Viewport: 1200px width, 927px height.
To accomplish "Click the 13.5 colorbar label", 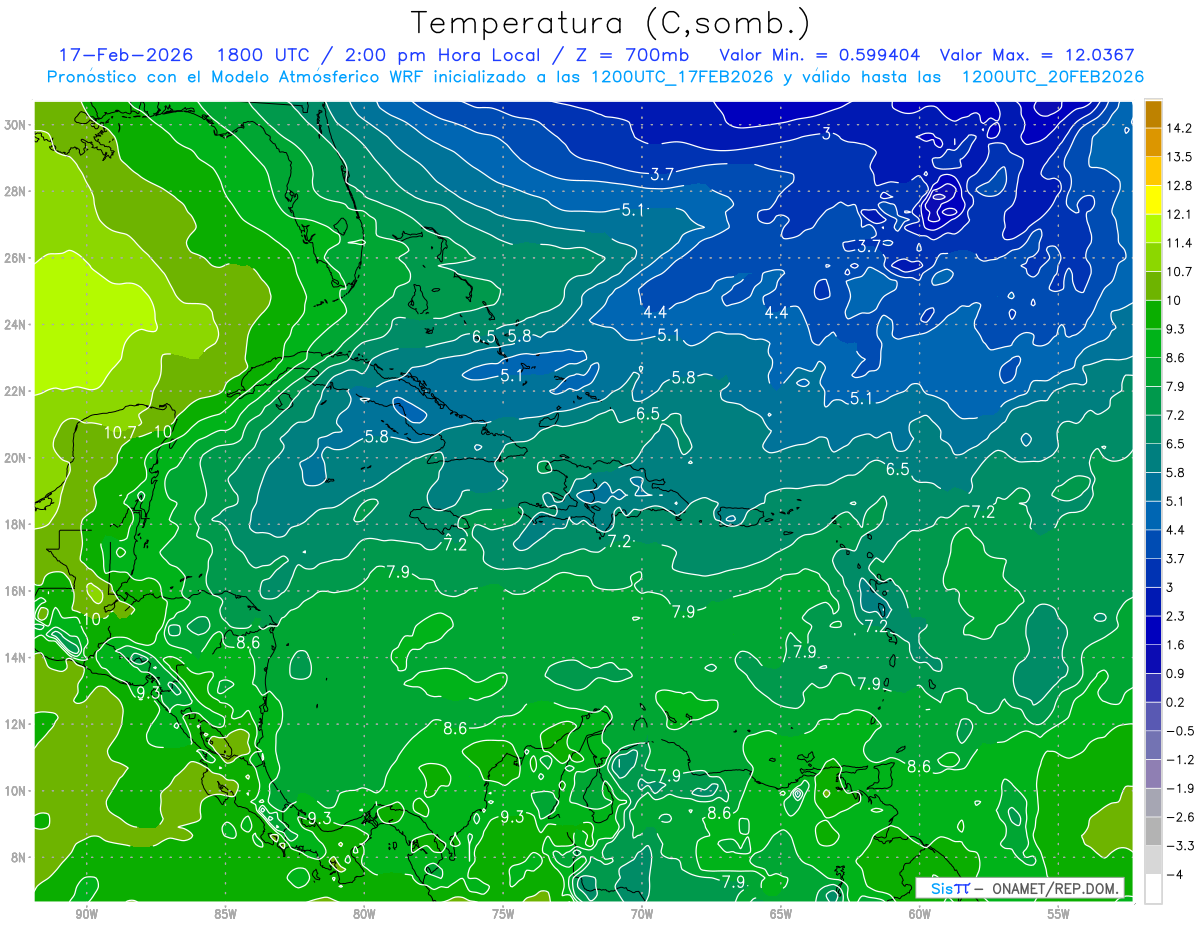I will [x=1180, y=157].
